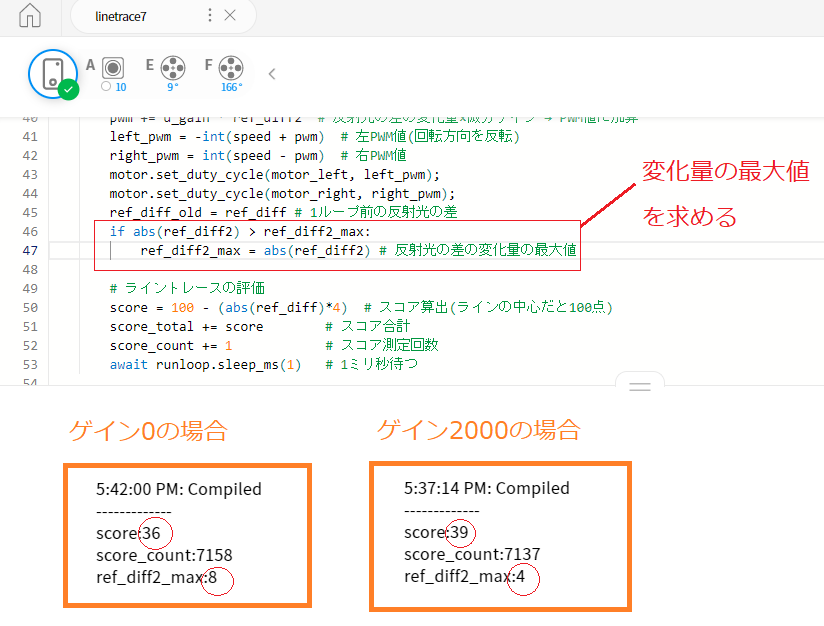Click on the await runloop.sleep_ms line
Screen dimensions: 824x626
point(206,364)
